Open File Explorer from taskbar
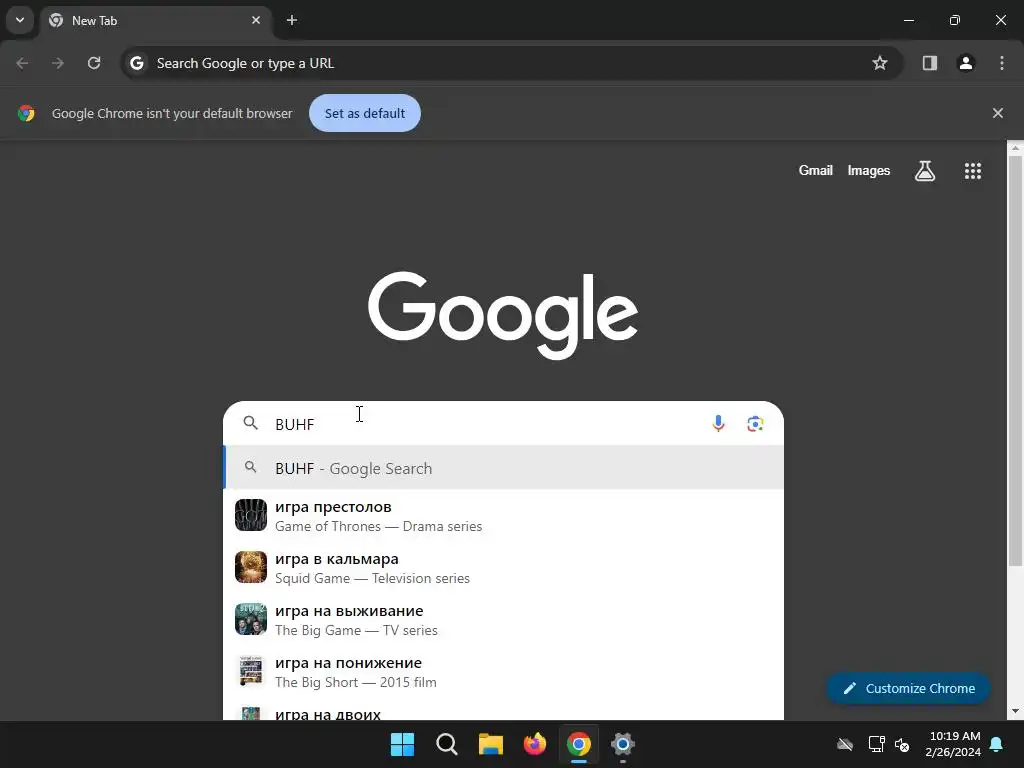 [x=490, y=744]
